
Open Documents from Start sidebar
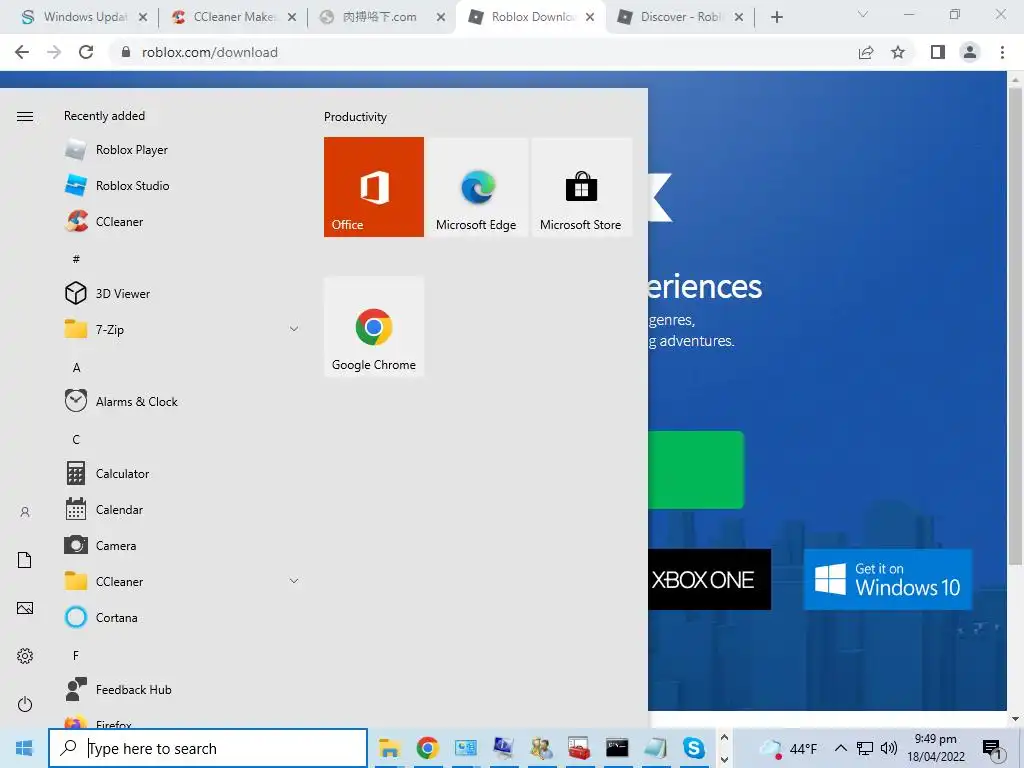tap(25, 560)
